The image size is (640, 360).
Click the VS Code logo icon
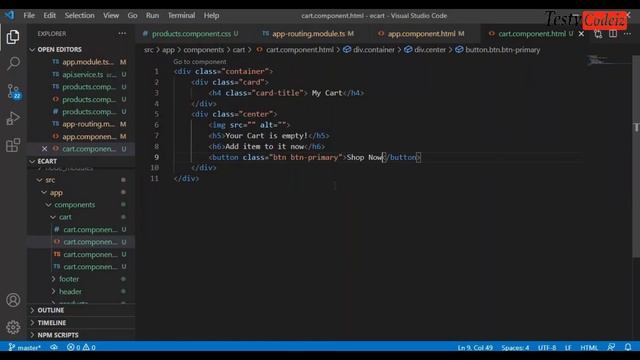(9, 16)
